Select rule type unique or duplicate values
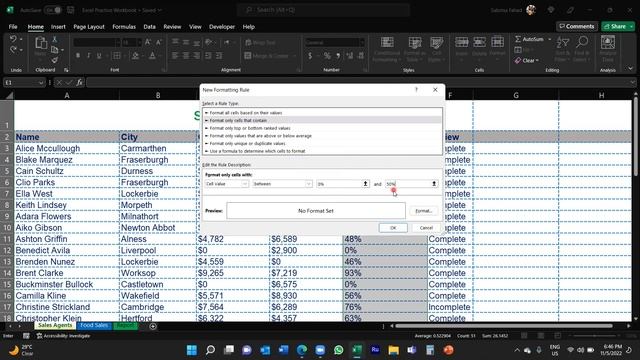Viewport: 640px width, 360px height. 322,144
